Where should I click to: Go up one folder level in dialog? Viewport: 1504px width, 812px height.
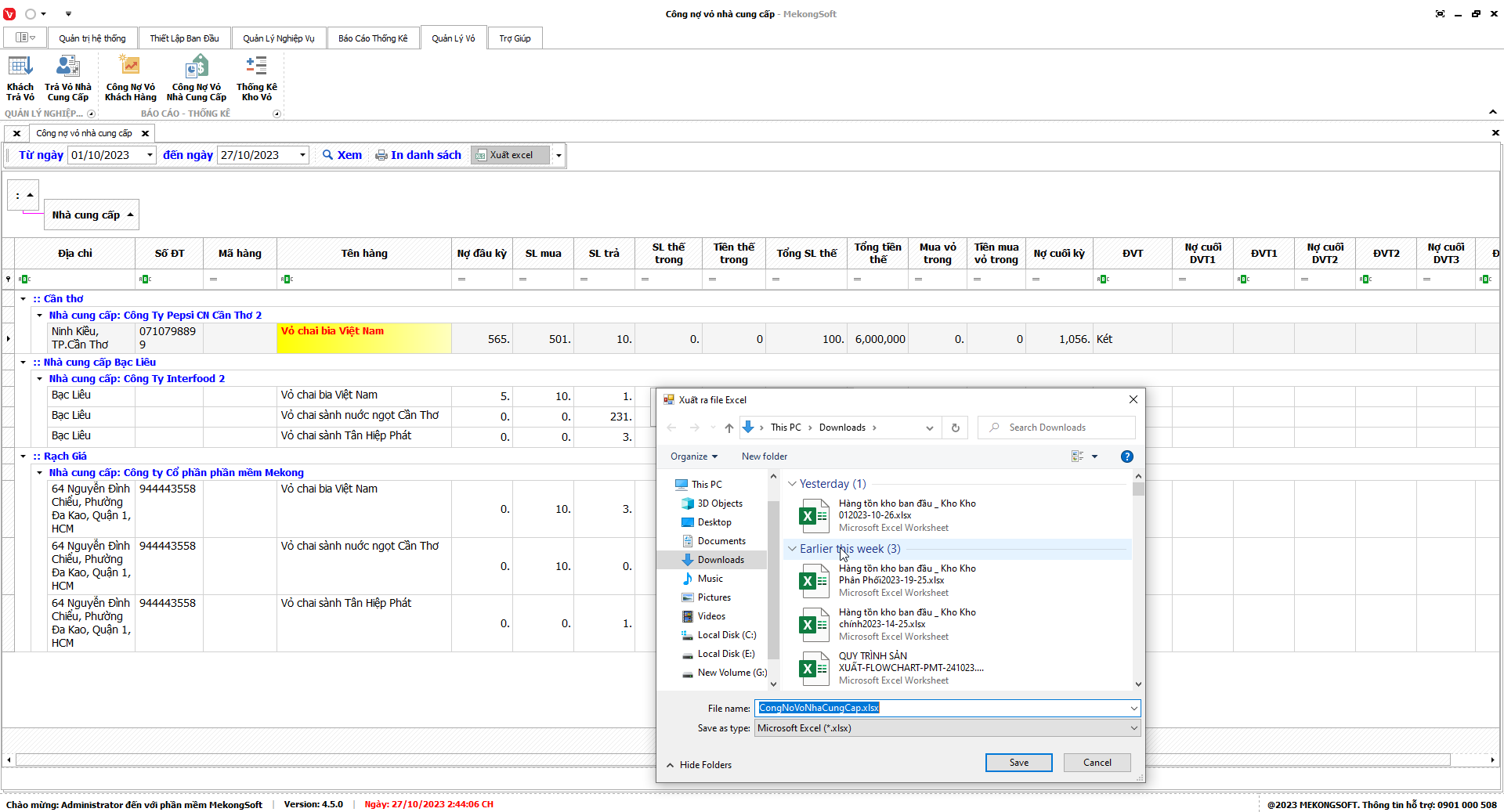point(728,428)
